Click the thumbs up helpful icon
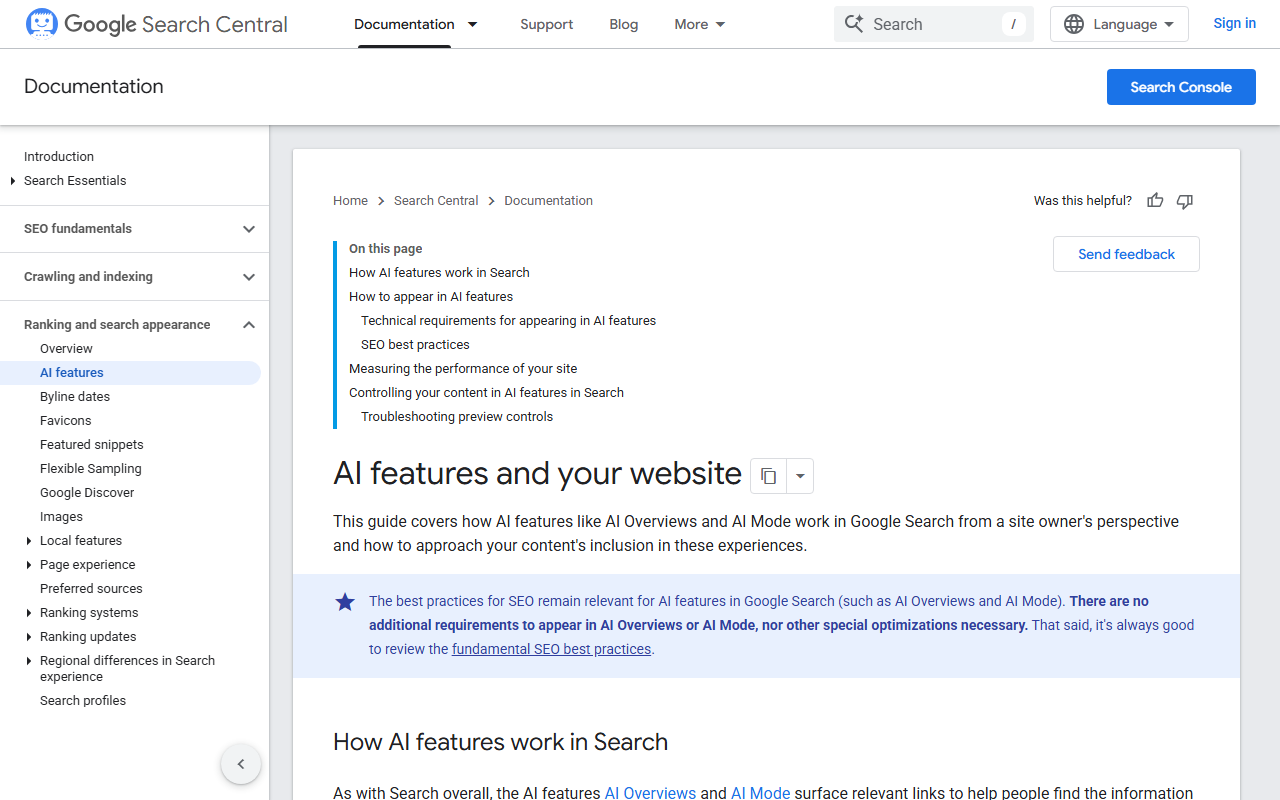1280x800 pixels. pyautogui.click(x=1155, y=201)
